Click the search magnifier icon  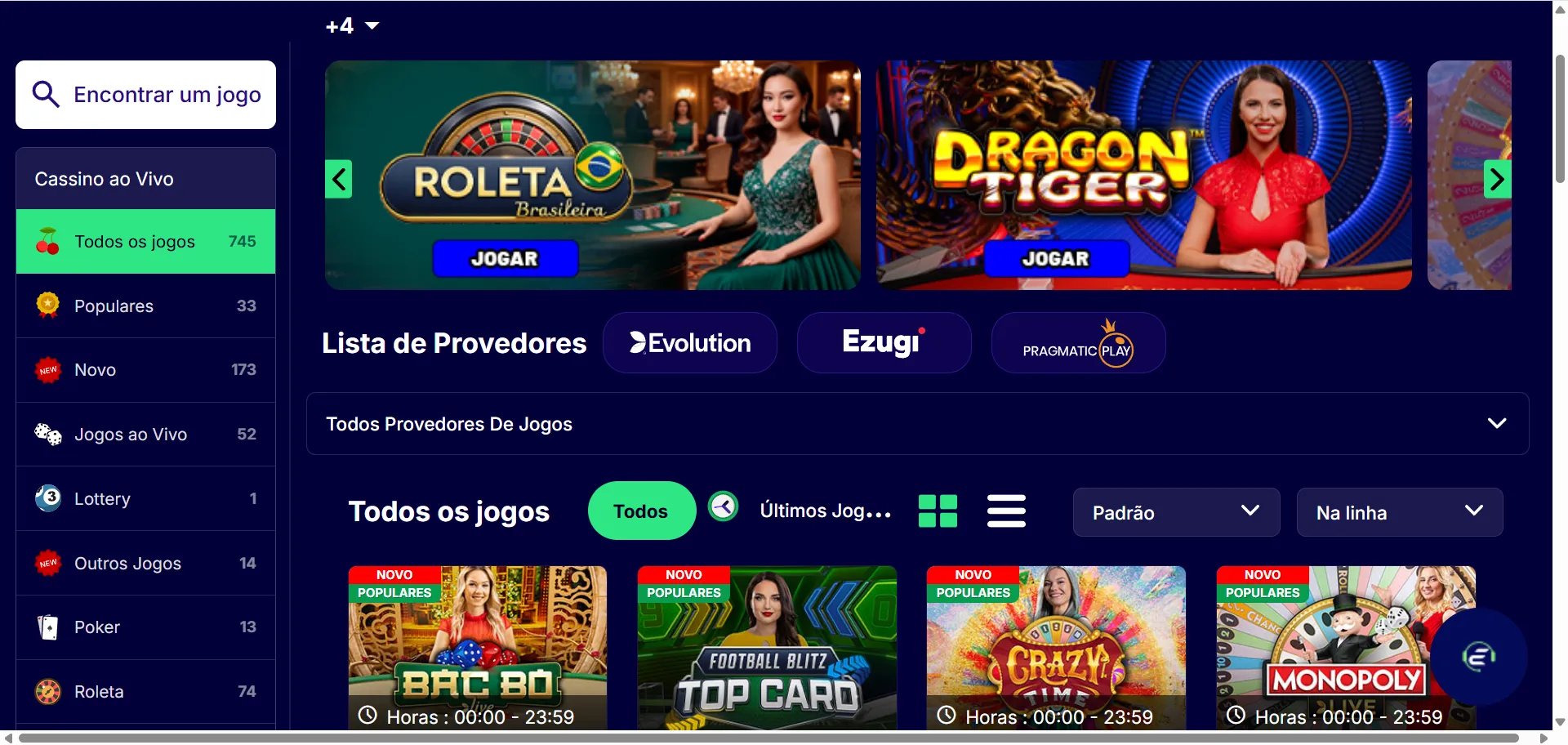point(46,94)
